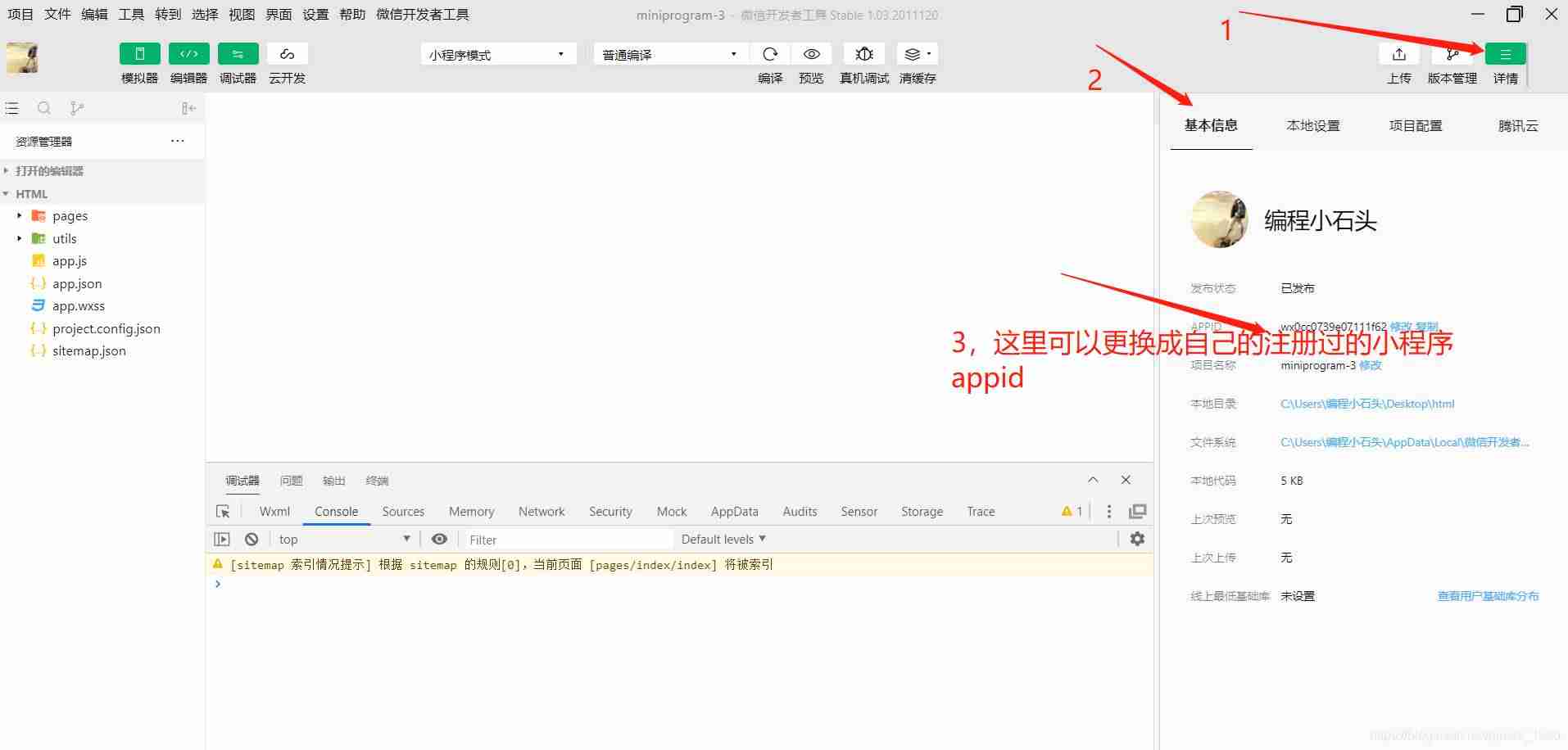The width and height of the screenshot is (1568, 750).
Task: Open the normal compile (普通编译) dropdown
Action: pos(670,54)
